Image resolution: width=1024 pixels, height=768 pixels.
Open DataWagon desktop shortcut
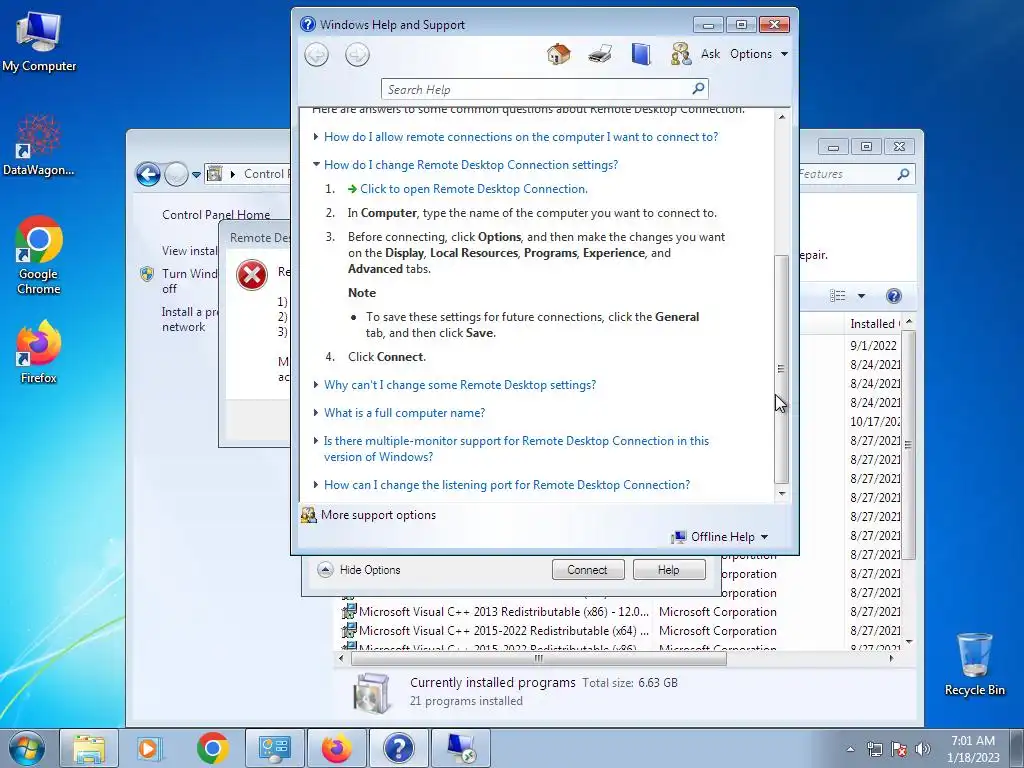pos(39,145)
